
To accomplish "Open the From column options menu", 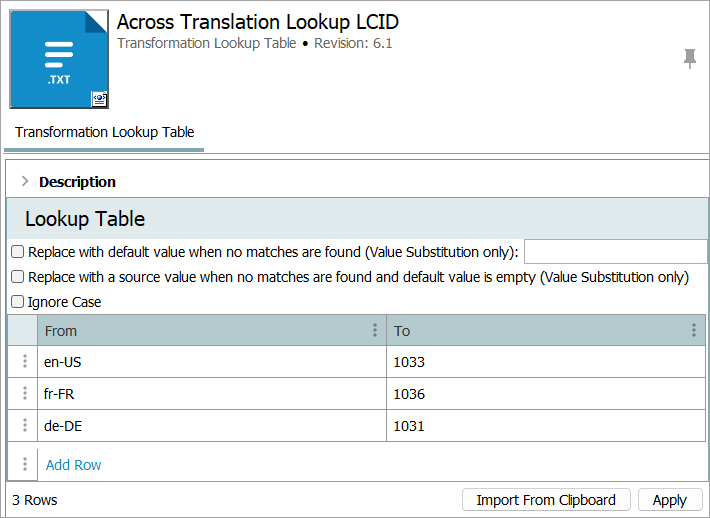I will pyautogui.click(x=375, y=330).
